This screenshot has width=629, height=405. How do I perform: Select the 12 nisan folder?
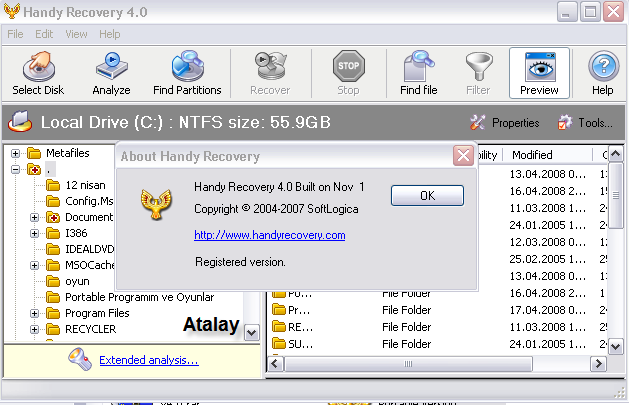coord(85,185)
